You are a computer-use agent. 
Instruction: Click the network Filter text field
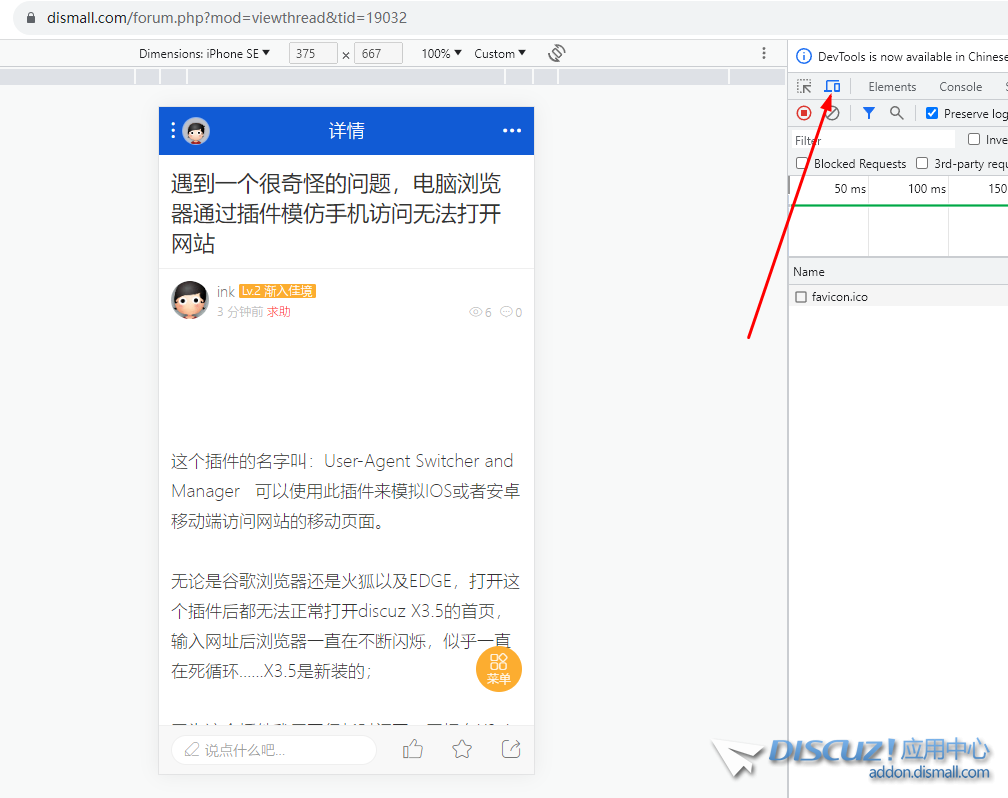pyautogui.click(x=872, y=140)
